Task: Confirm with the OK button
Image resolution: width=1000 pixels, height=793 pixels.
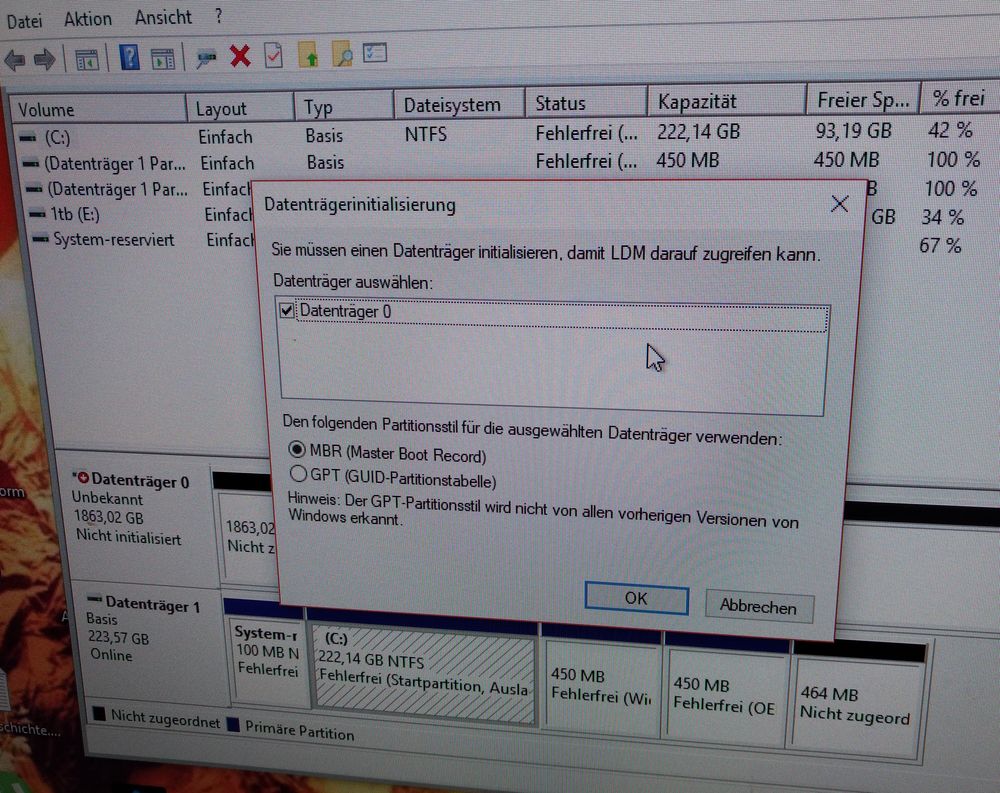Action: (x=636, y=598)
